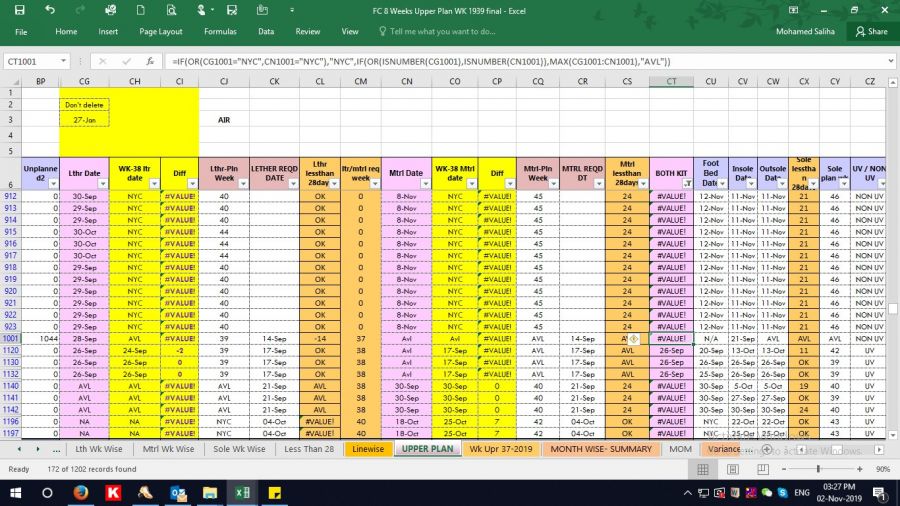Open Firefox from the taskbar
The height and width of the screenshot is (506, 900).
click(x=81, y=493)
